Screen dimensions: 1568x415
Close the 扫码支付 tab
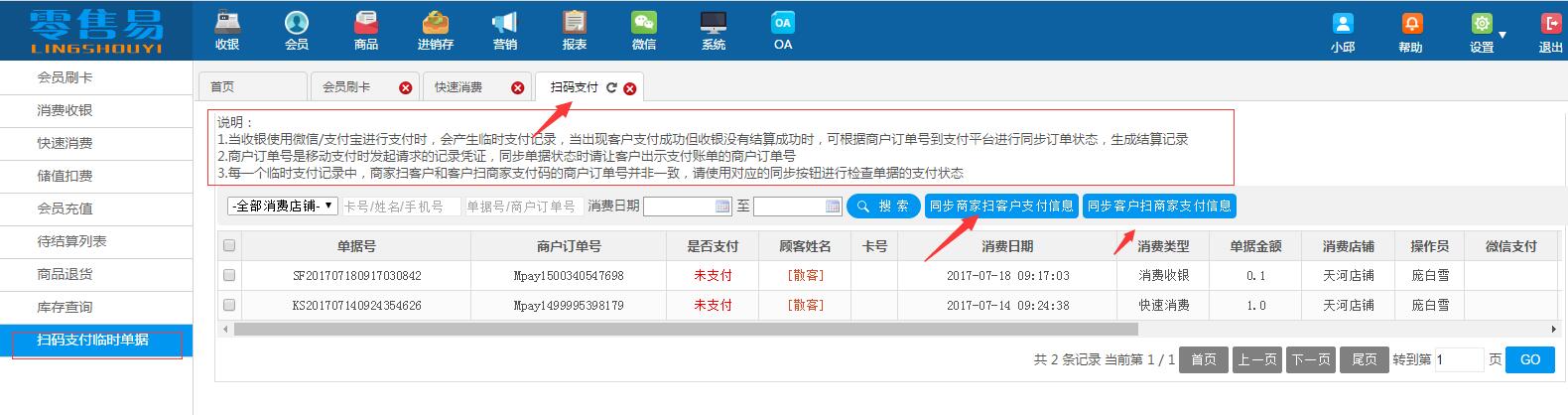pos(629,87)
